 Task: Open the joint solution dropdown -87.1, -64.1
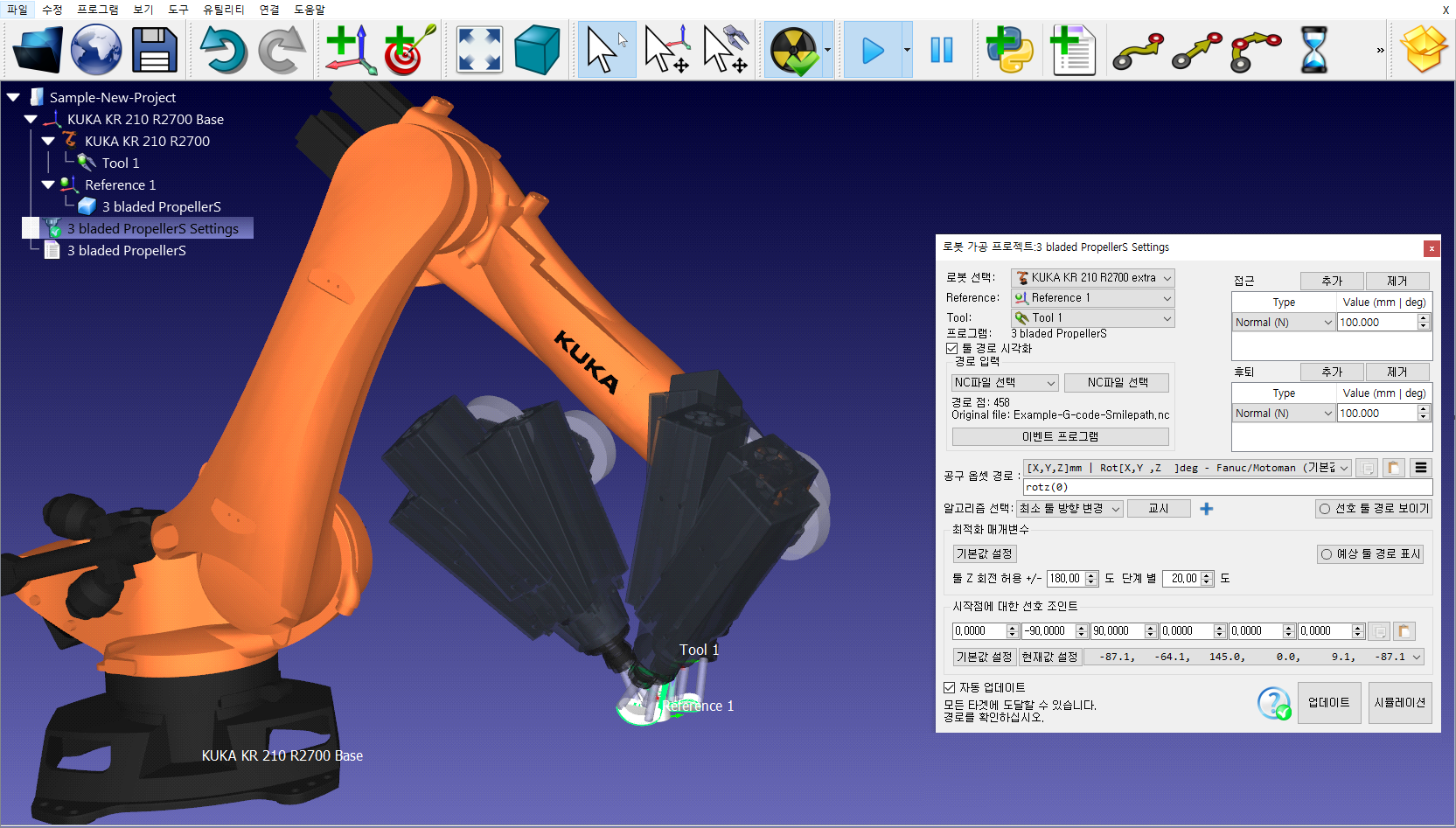click(x=1255, y=657)
